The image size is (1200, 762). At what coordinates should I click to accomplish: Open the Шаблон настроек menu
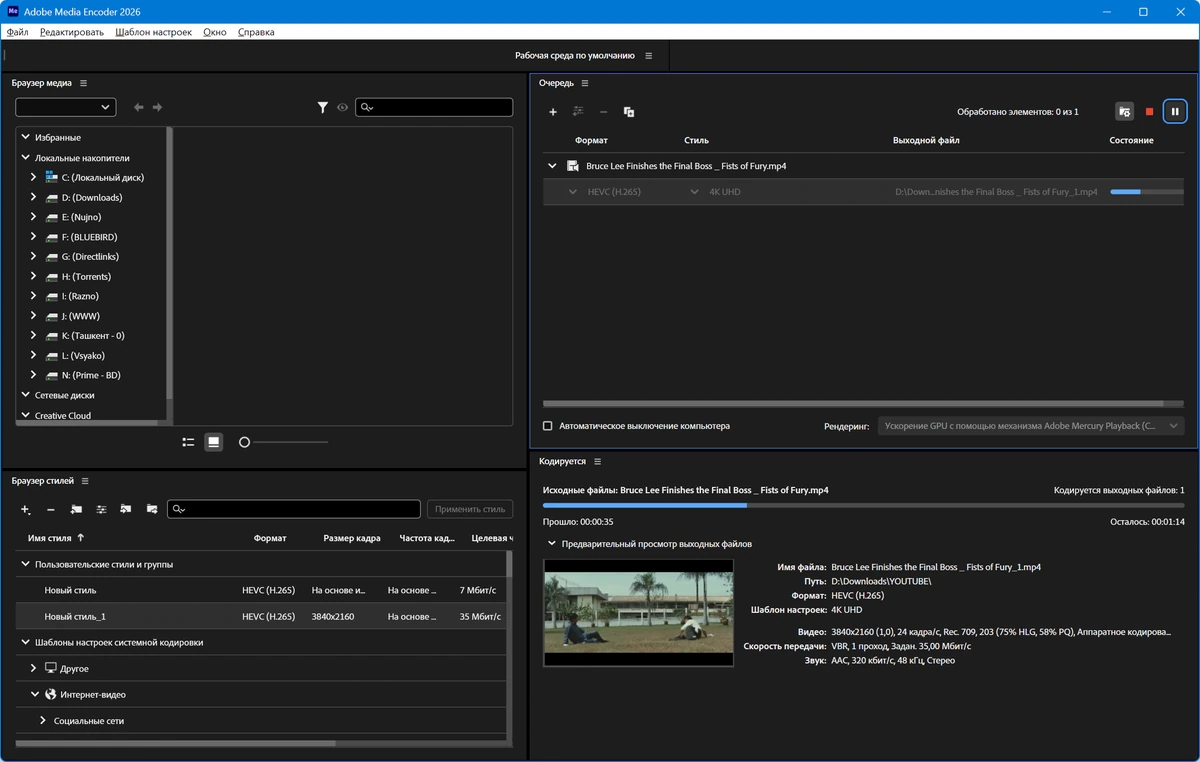[153, 32]
